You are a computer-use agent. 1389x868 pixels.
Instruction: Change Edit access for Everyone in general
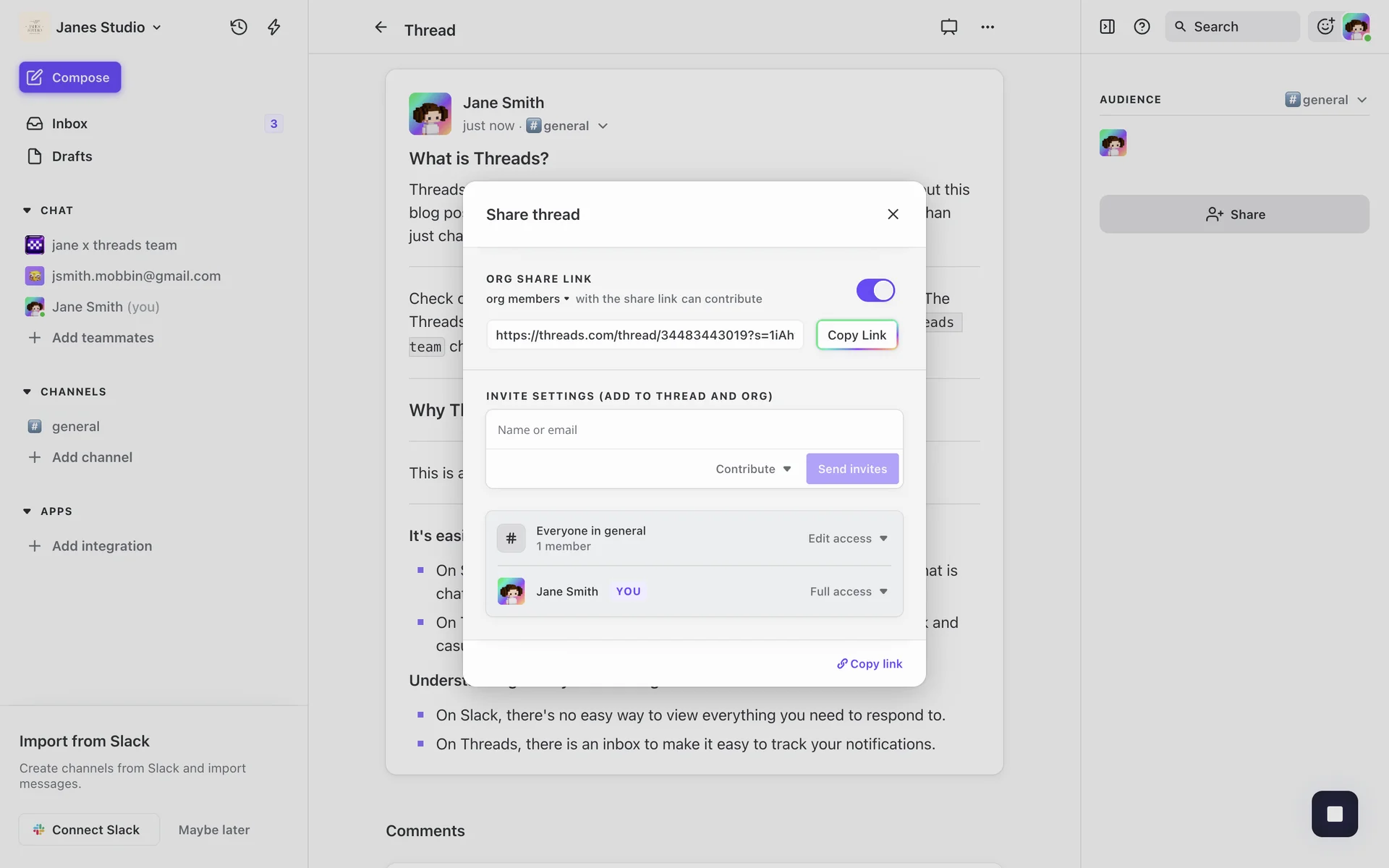847,538
